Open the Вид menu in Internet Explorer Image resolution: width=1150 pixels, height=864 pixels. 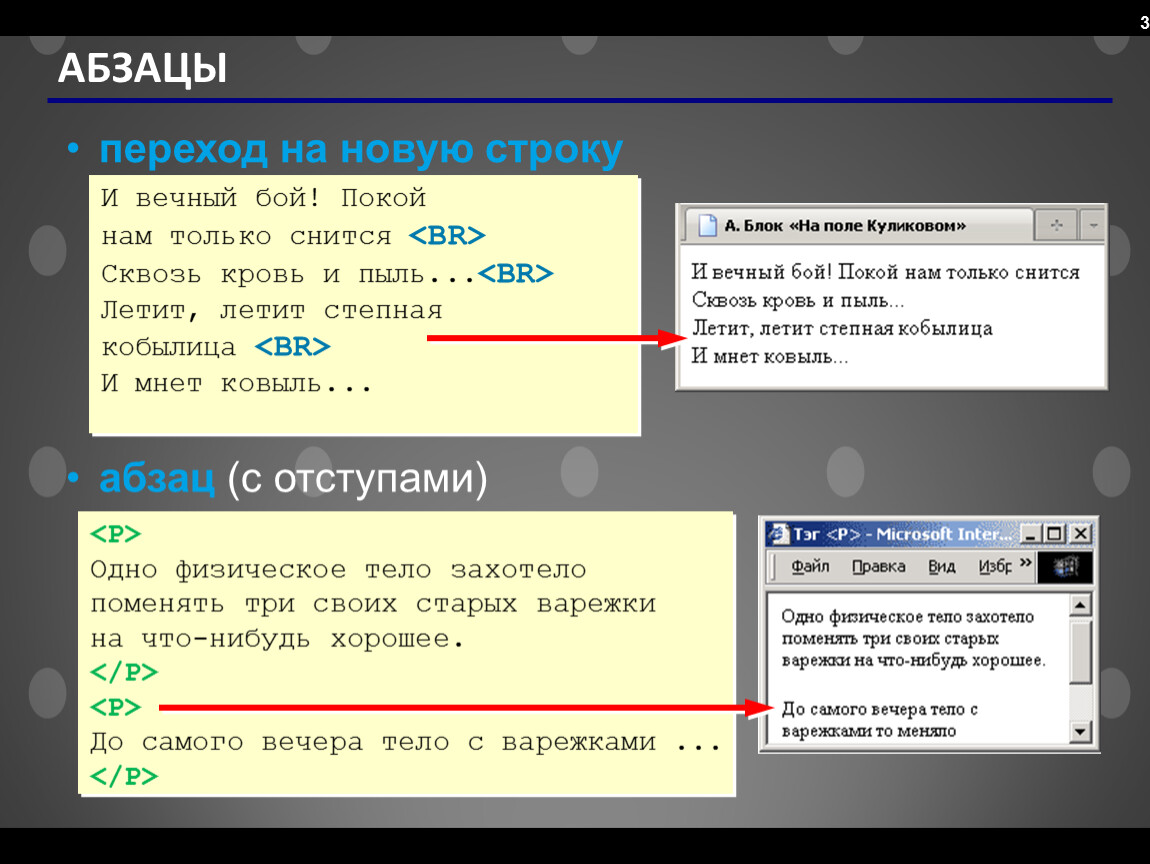[x=941, y=566]
